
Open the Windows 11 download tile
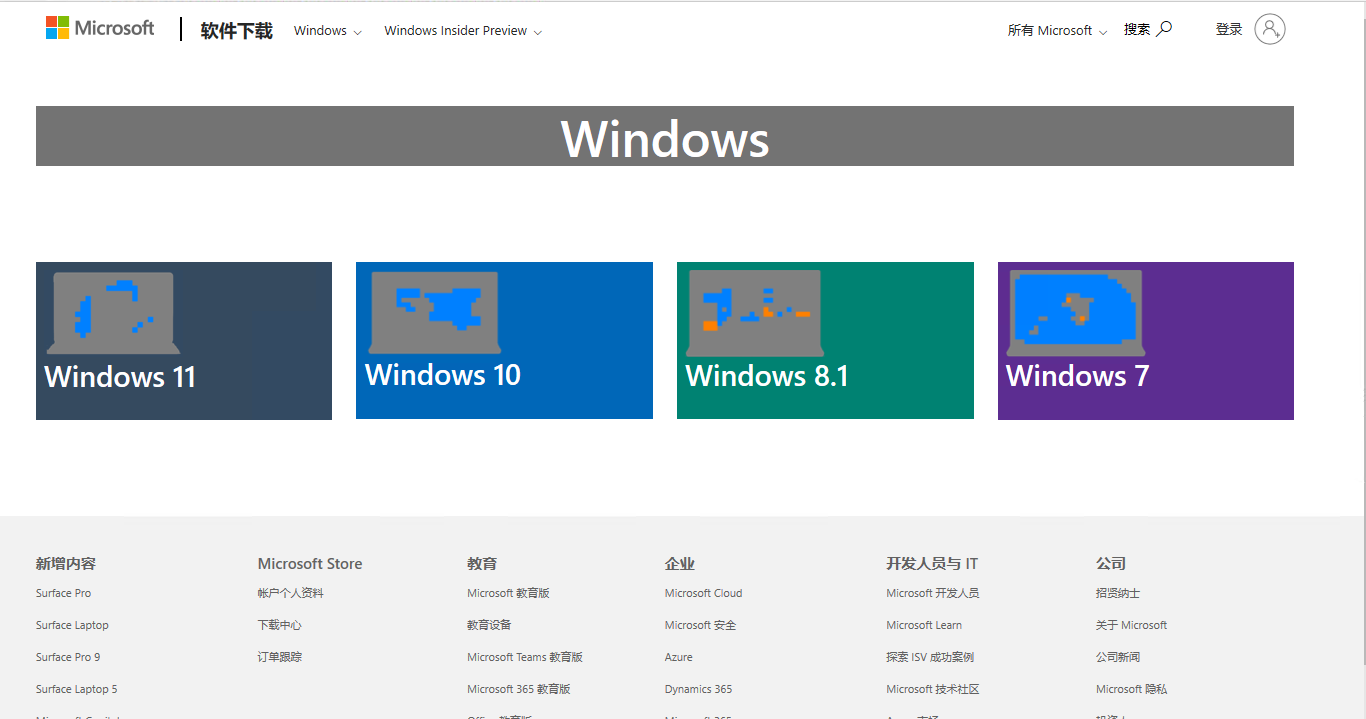pyautogui.click(x=184, y=341)
